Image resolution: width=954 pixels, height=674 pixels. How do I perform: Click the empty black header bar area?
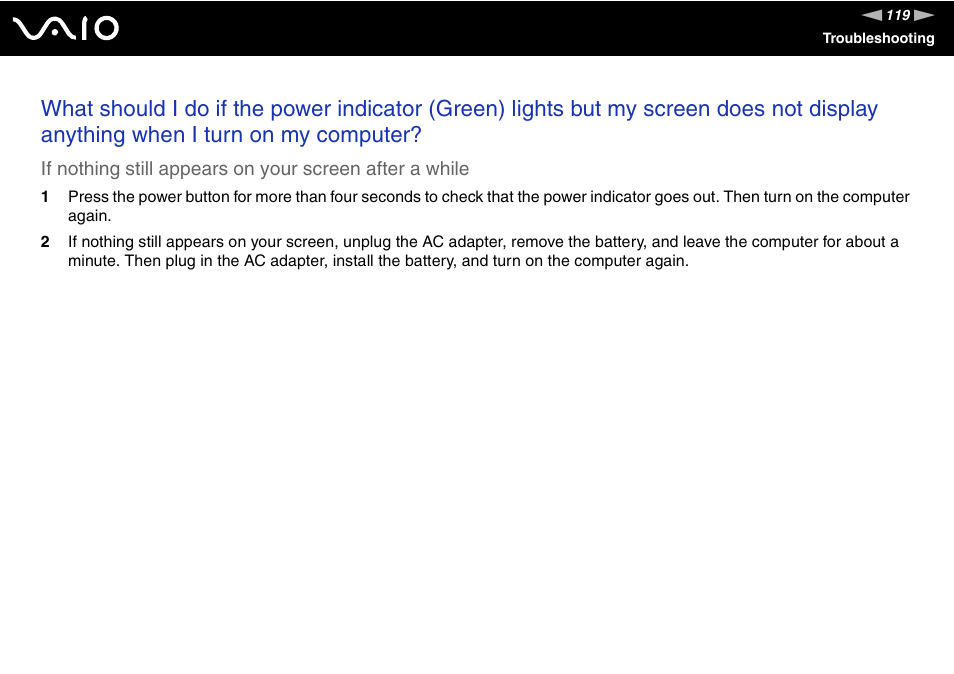475,28
